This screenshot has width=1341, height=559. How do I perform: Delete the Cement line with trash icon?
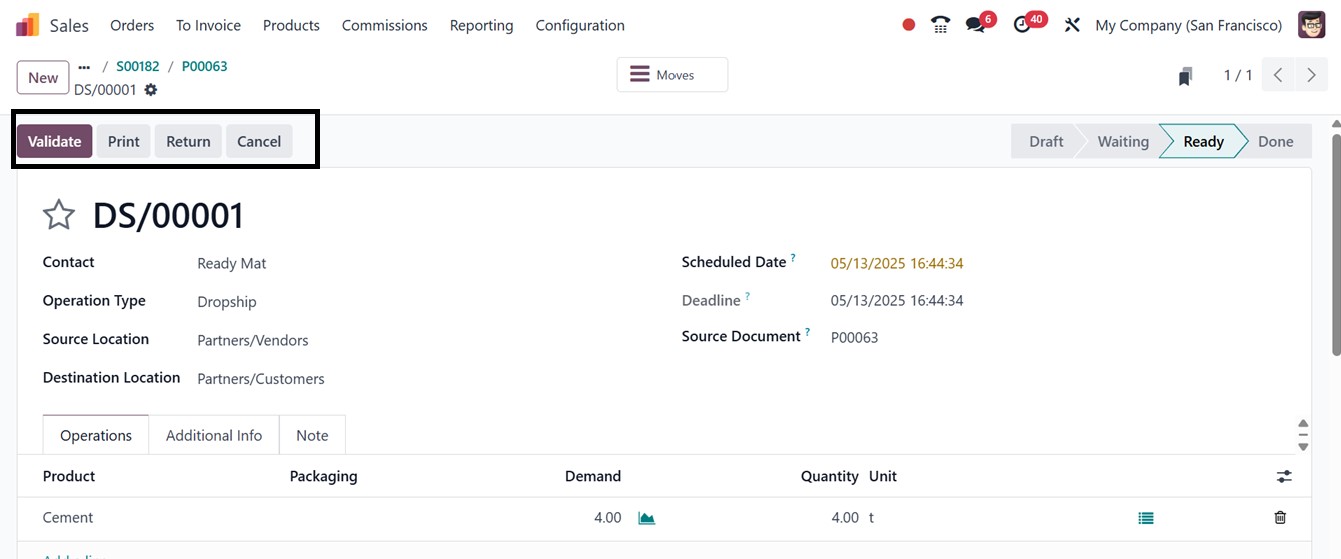[1280, 518]
